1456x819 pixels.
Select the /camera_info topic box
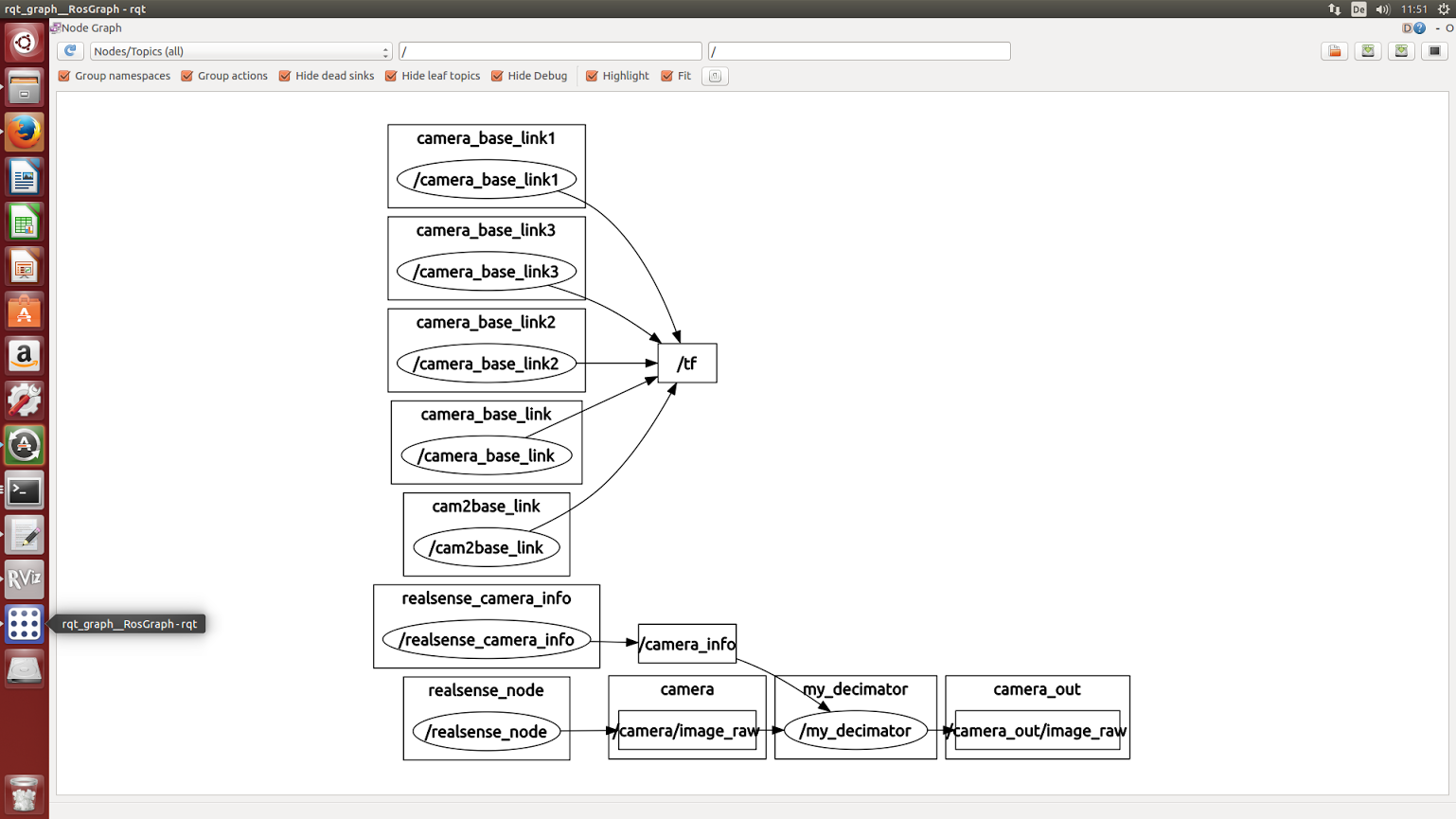click(x=687, y=644)
